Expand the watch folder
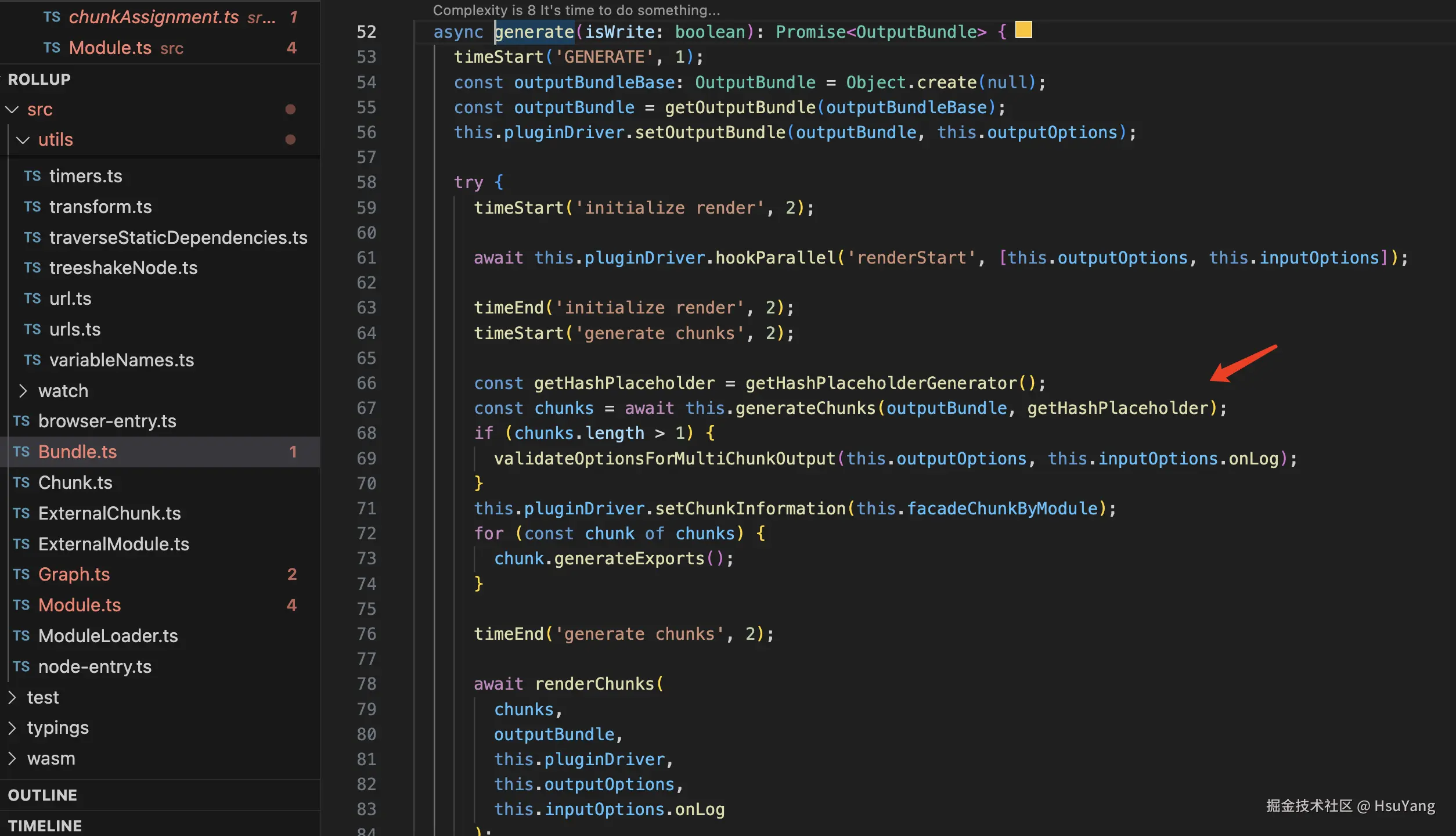Screen dimensions: 1456x836 tap(23, 391)
